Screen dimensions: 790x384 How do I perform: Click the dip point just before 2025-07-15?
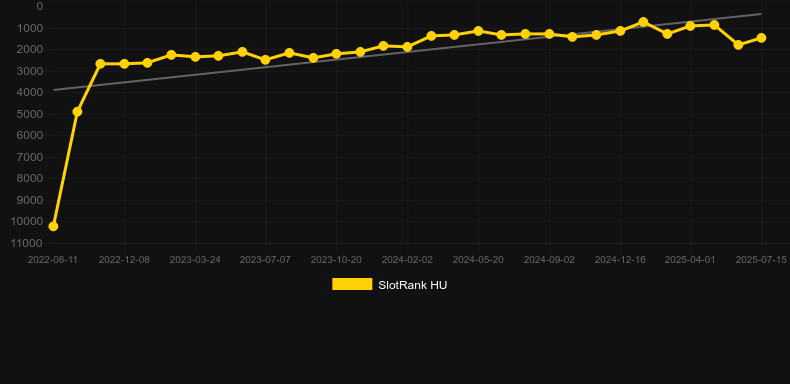coord(738,45)
